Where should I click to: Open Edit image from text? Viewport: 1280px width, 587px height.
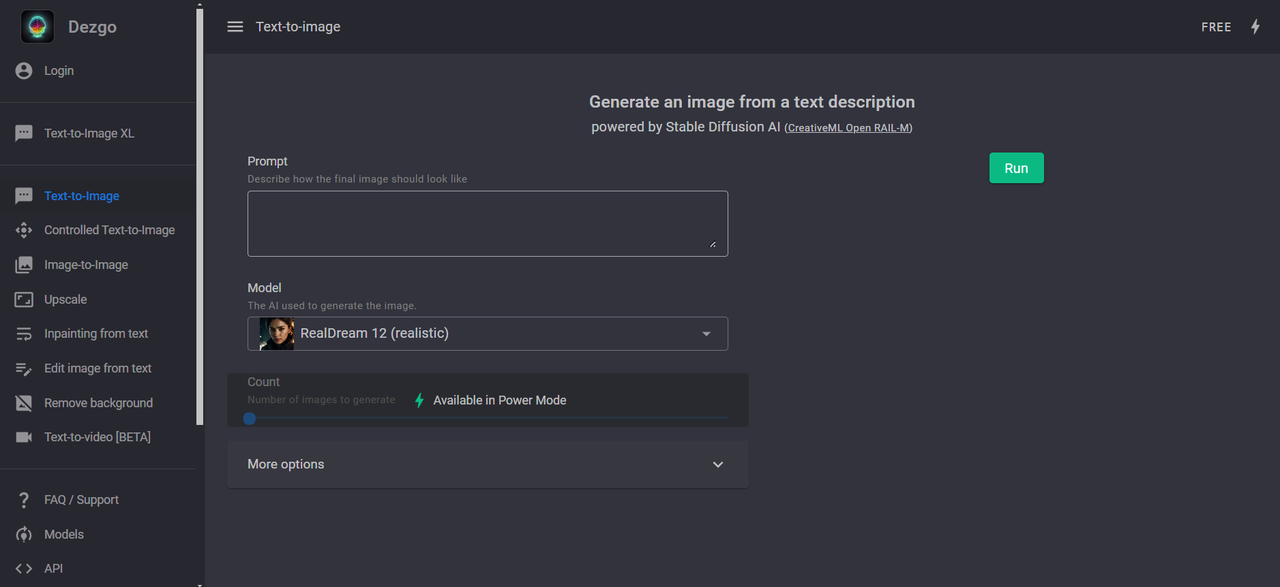[x=98, y=368]
